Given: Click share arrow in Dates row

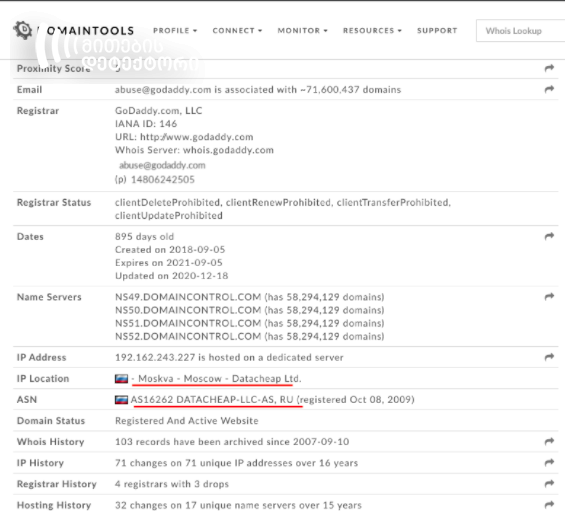Looking at the screenshot, I should click(549, 236).
